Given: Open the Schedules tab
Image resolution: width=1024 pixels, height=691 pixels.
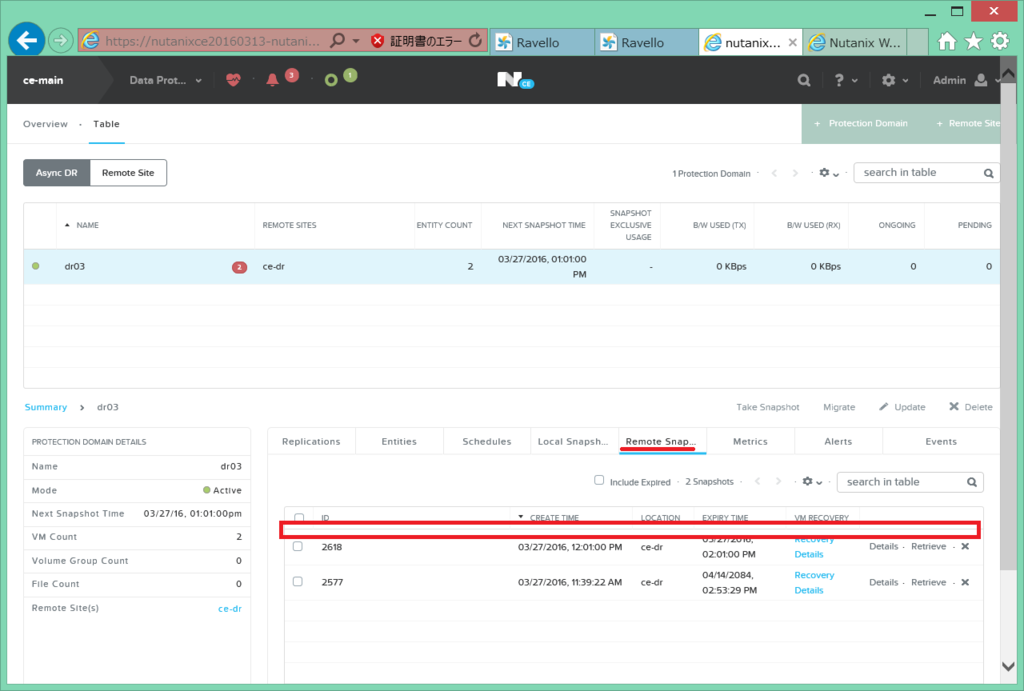Looking at the screenshot, I should pos(487,442).
